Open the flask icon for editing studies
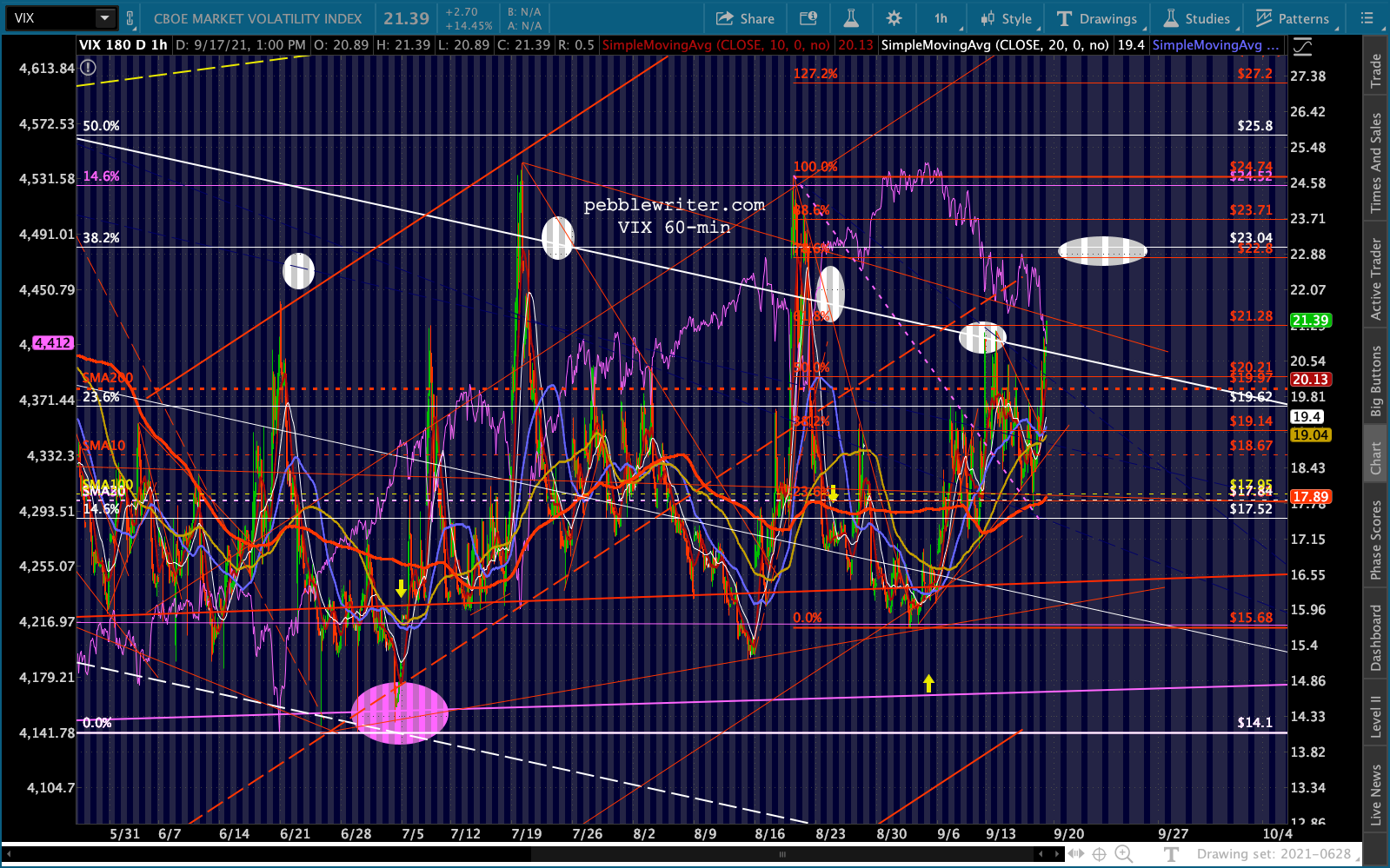The width and height of the screenshot is (1390, 868). (850, 18)
